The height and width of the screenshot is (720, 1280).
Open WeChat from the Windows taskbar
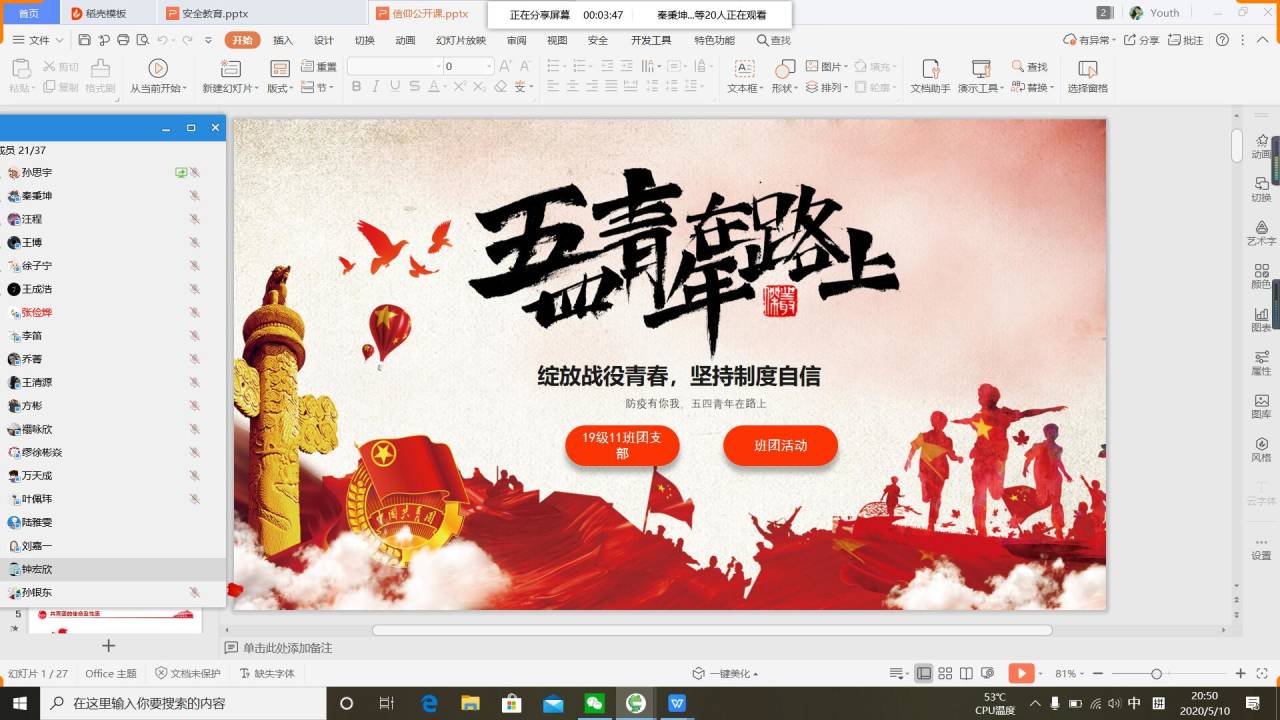(594, 703)
